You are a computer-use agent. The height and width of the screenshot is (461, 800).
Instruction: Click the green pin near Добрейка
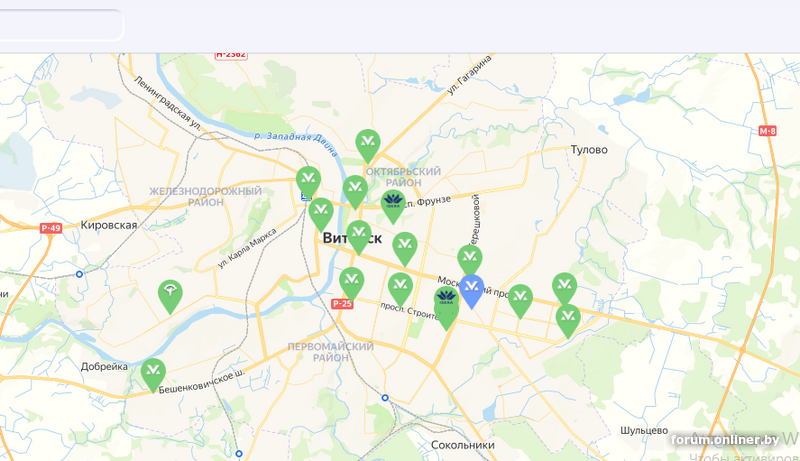tap(153, 374)
